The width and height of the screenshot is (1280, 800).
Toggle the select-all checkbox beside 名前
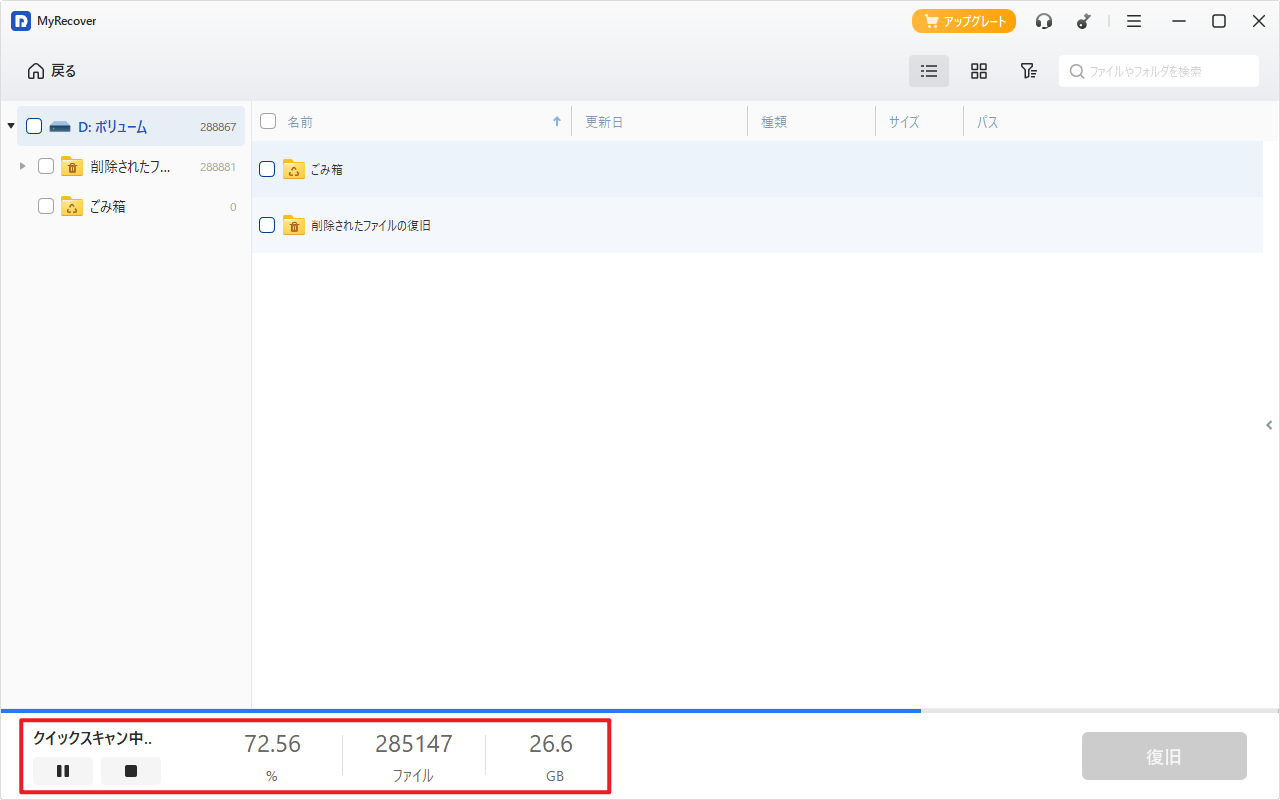268,121
